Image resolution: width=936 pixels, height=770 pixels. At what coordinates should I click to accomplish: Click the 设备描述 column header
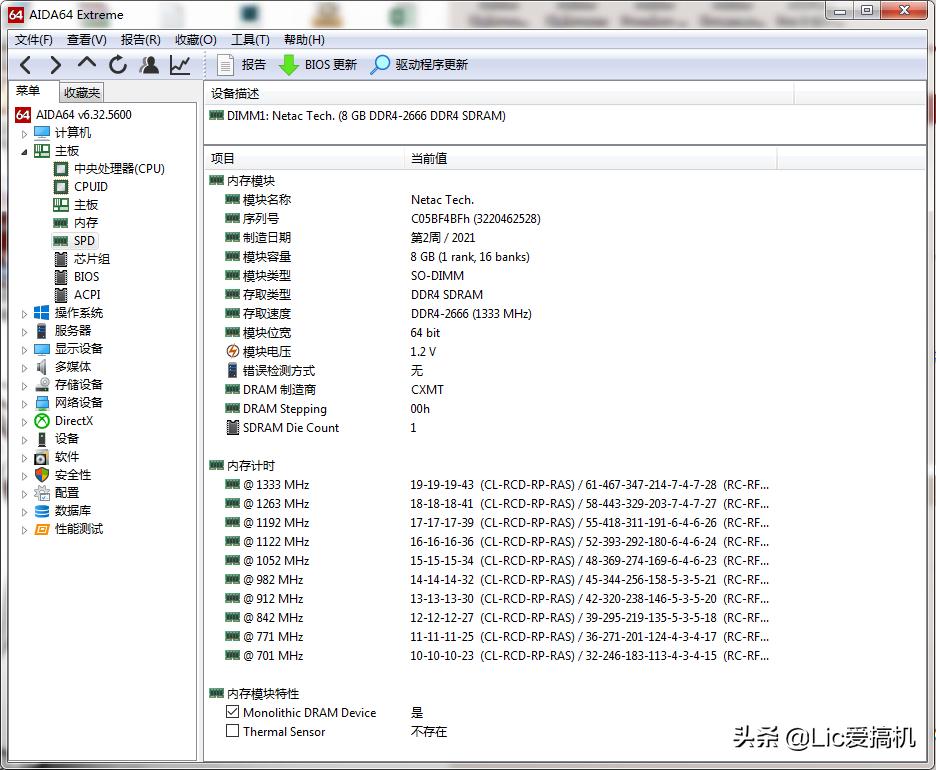coord(499,94)
